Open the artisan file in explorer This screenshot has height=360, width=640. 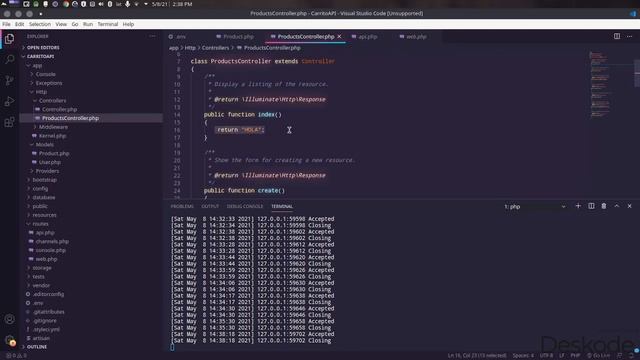(x=41, y=338)
